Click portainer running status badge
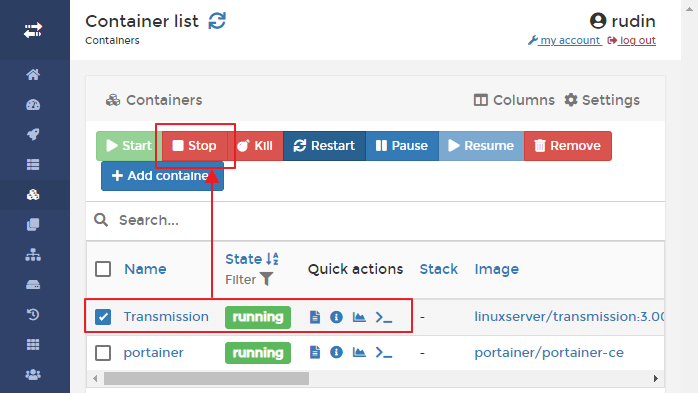This screenshot has height=393, width=698. coord(258,353)
